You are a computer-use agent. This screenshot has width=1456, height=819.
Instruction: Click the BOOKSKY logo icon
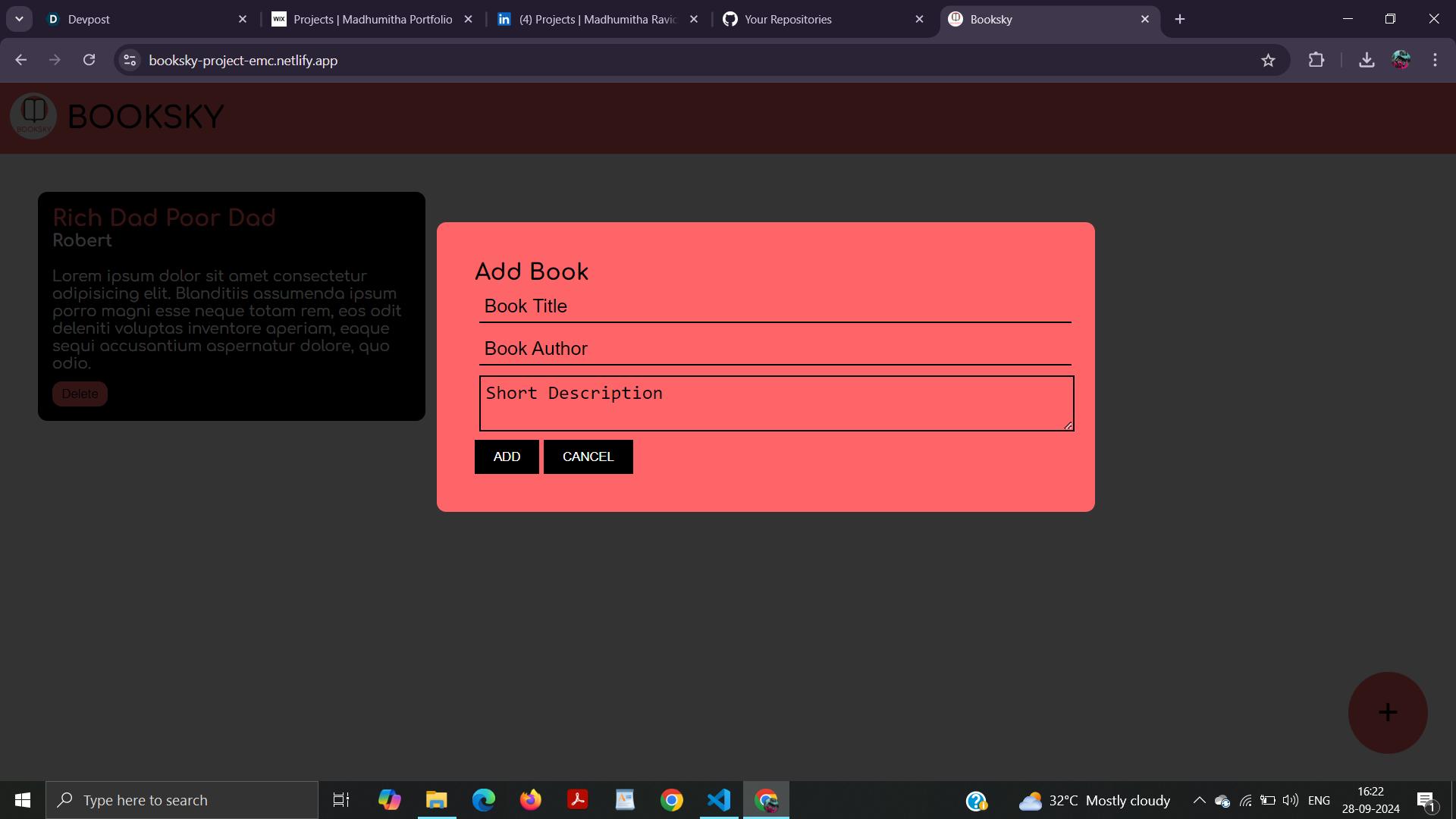click(x=33, y=115)
